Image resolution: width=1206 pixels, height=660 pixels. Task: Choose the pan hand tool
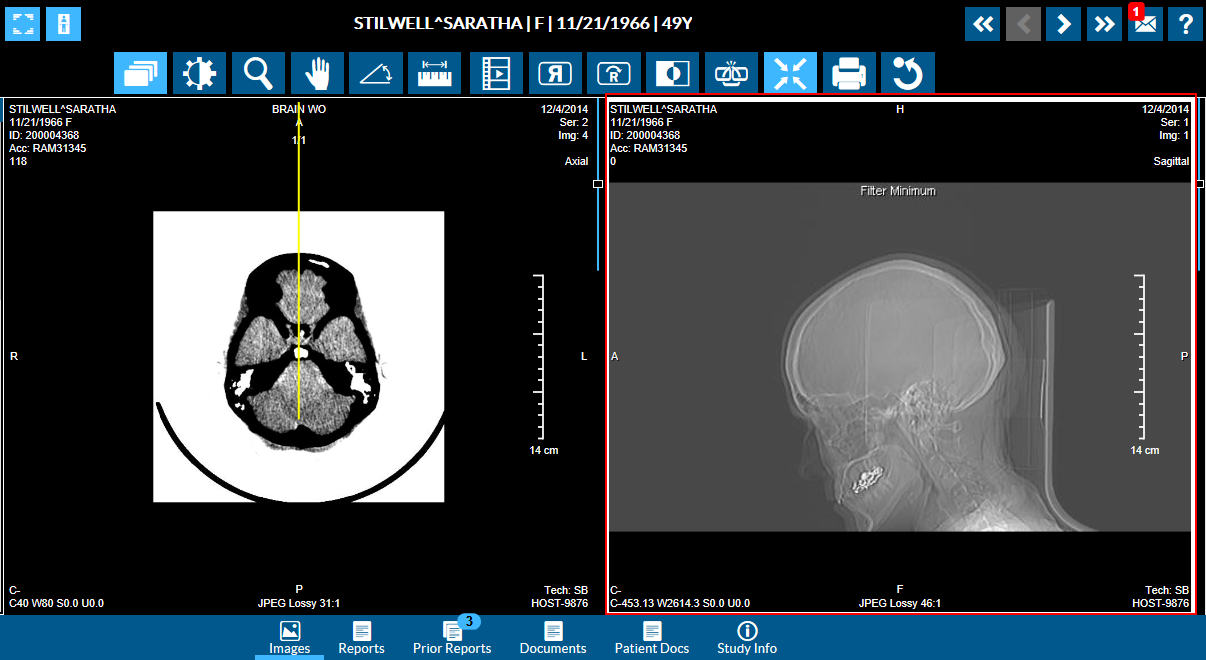point(318,73)
